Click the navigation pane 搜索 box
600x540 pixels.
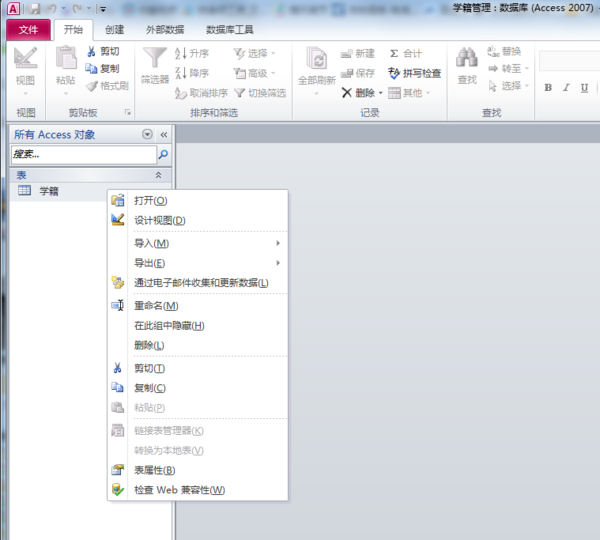point(84,154)
